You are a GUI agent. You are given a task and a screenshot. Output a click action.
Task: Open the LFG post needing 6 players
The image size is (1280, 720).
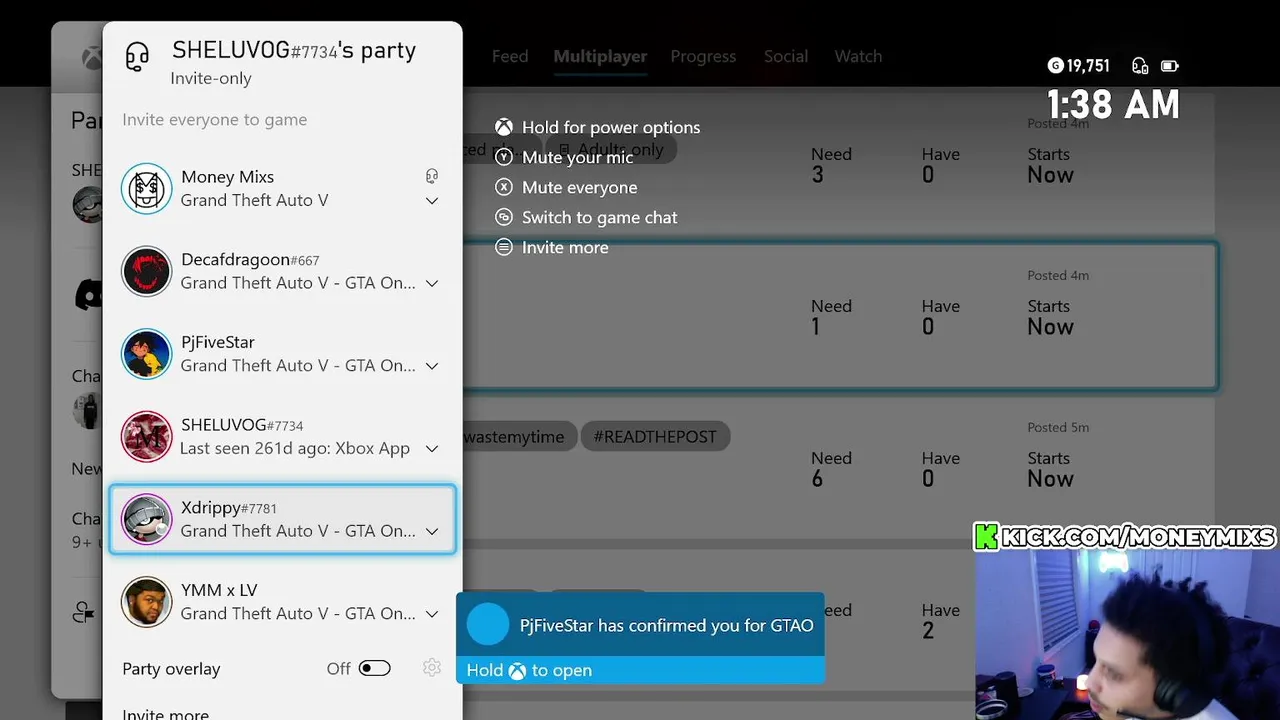click(x=840, y=468)
